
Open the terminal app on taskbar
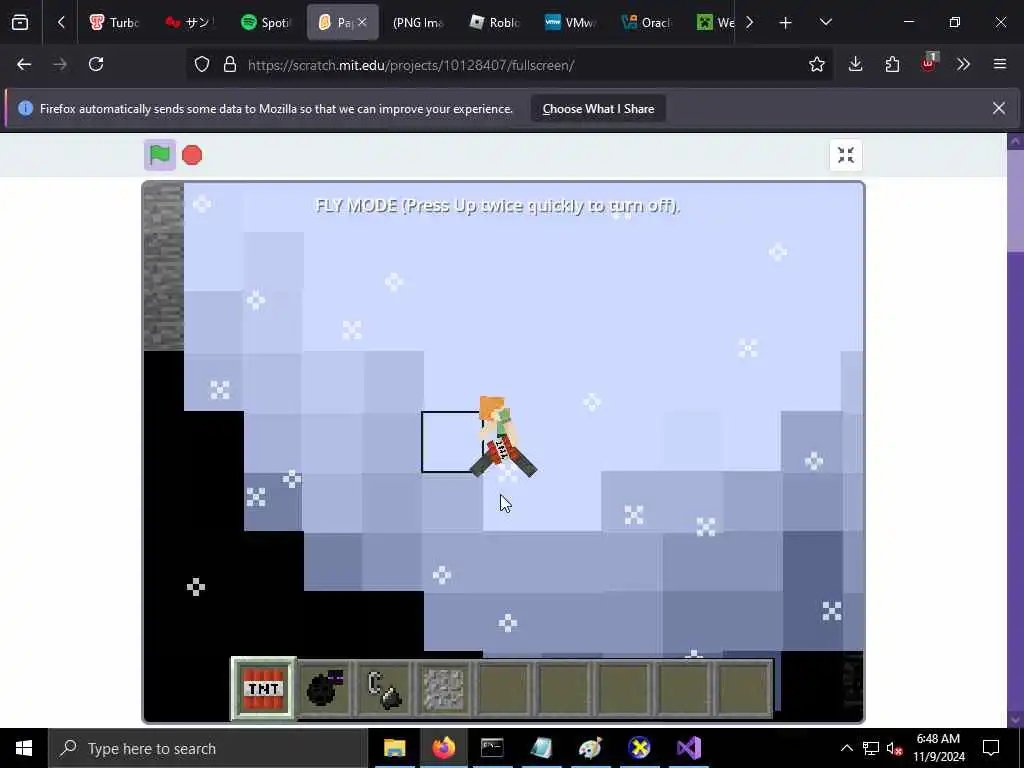(492, 748)
